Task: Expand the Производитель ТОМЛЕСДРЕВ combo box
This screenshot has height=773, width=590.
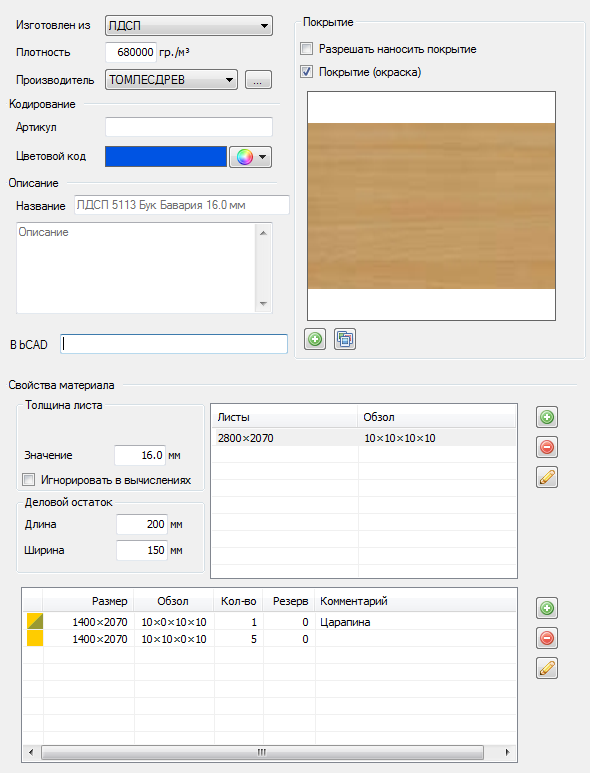Action: pyautogui.click(x=171, y=79)
